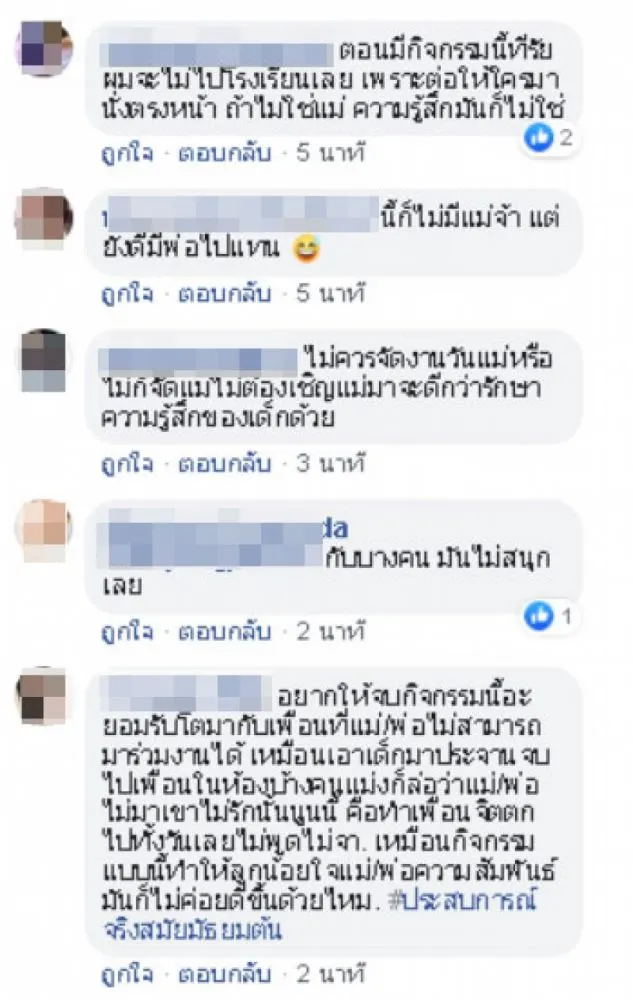Click the like reaction icon showing 1

pyautogui.click(x=539, y=616)
